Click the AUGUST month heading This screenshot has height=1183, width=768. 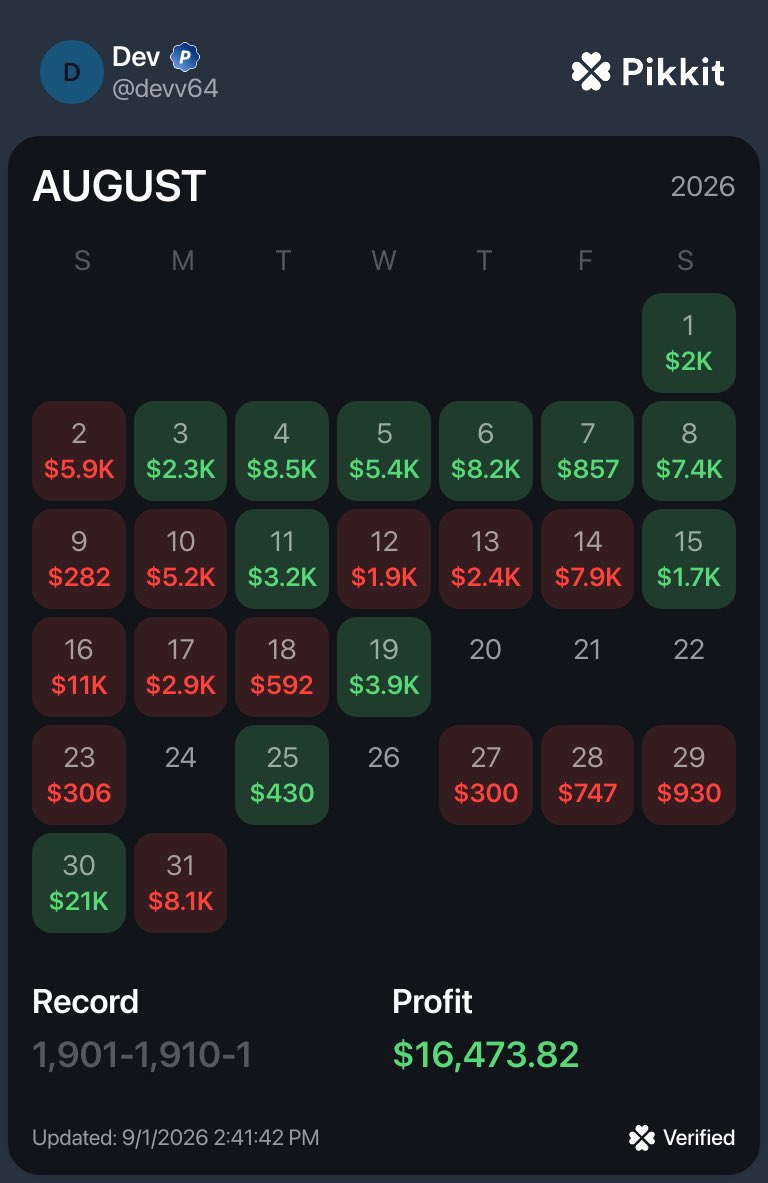point(119,186)
